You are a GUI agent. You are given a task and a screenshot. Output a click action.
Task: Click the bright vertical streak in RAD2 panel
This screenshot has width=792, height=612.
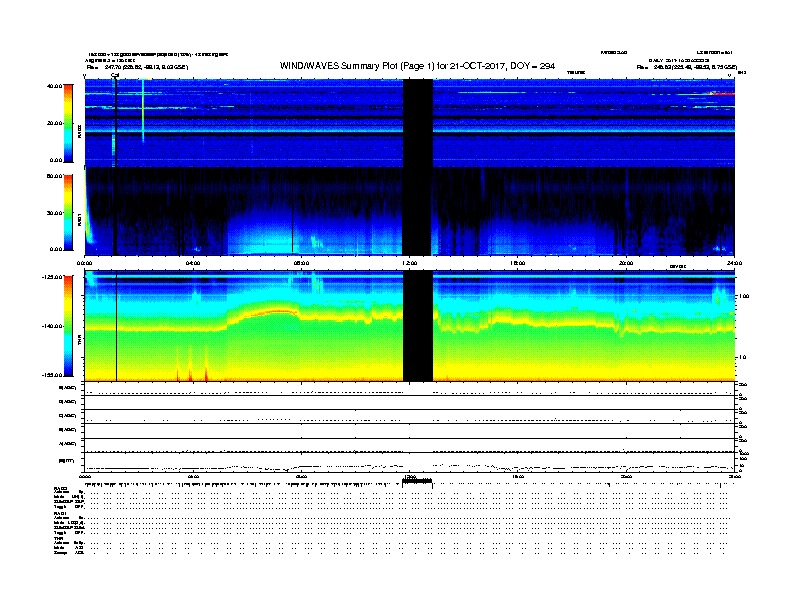[143, 111]
